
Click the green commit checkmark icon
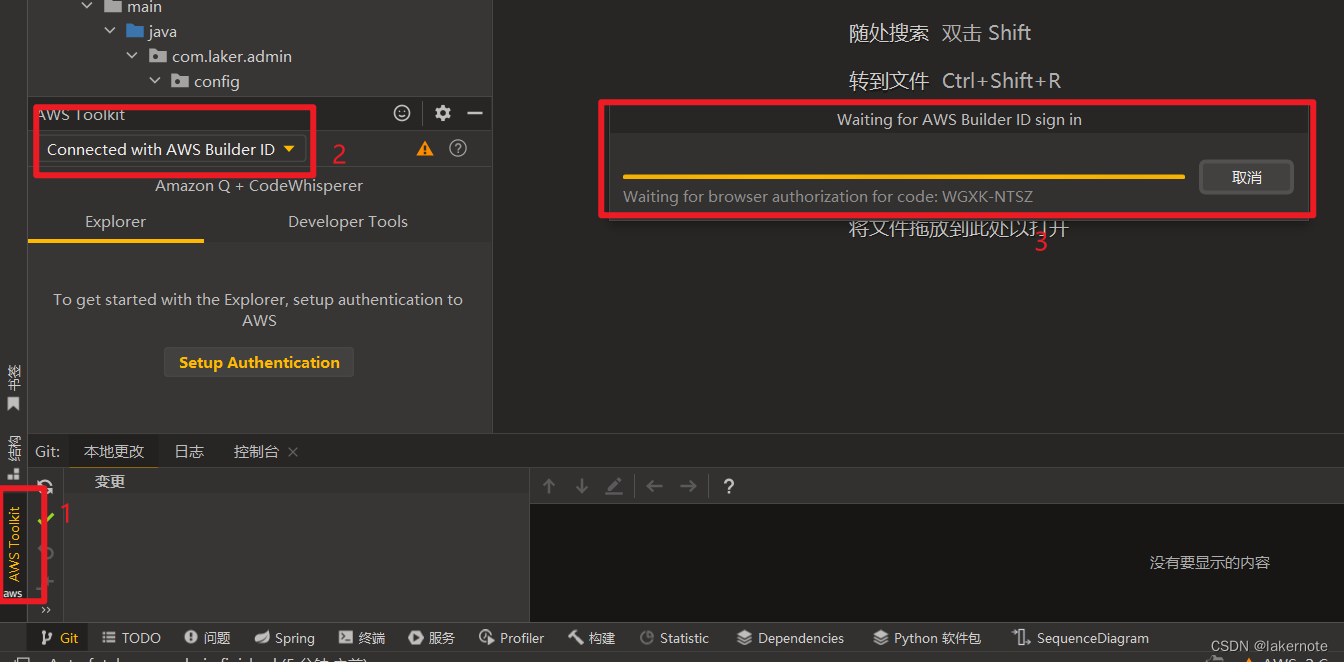point(45,519)
